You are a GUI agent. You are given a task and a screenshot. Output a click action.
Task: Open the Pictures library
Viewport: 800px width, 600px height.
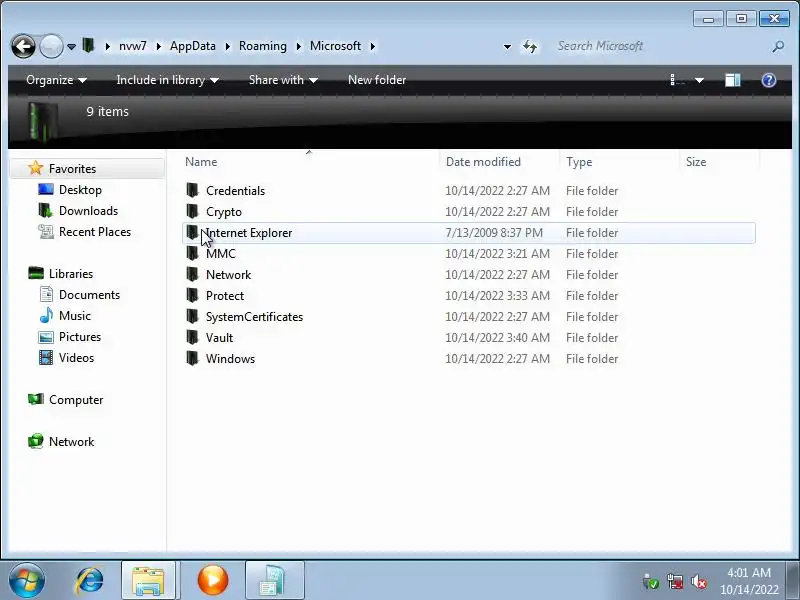80,337
